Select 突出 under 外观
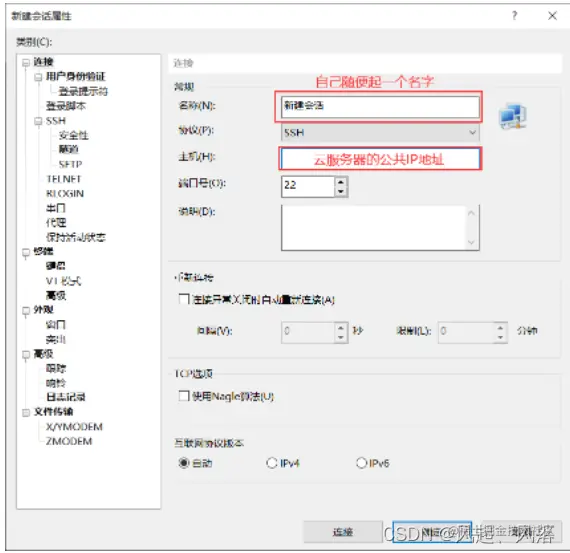570x553 pixels. pos(56,339)
